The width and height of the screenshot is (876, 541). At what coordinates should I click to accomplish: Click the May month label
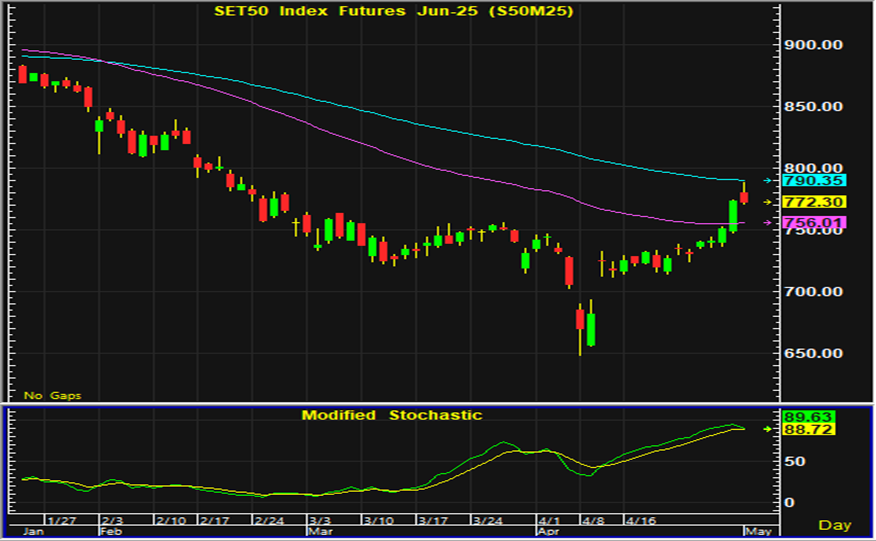pyautogui.click(x=759, y=531)
